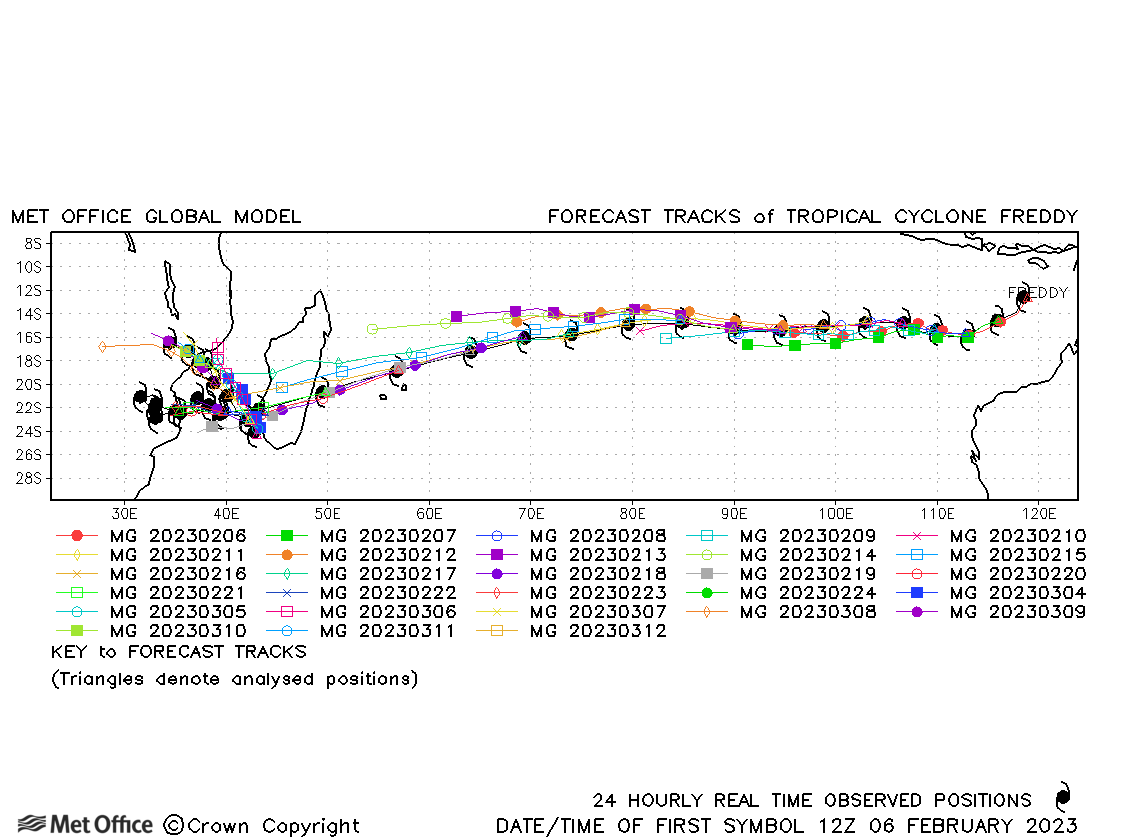
Task: Click the 110E longitude axis label
Action: coord(937,514)
